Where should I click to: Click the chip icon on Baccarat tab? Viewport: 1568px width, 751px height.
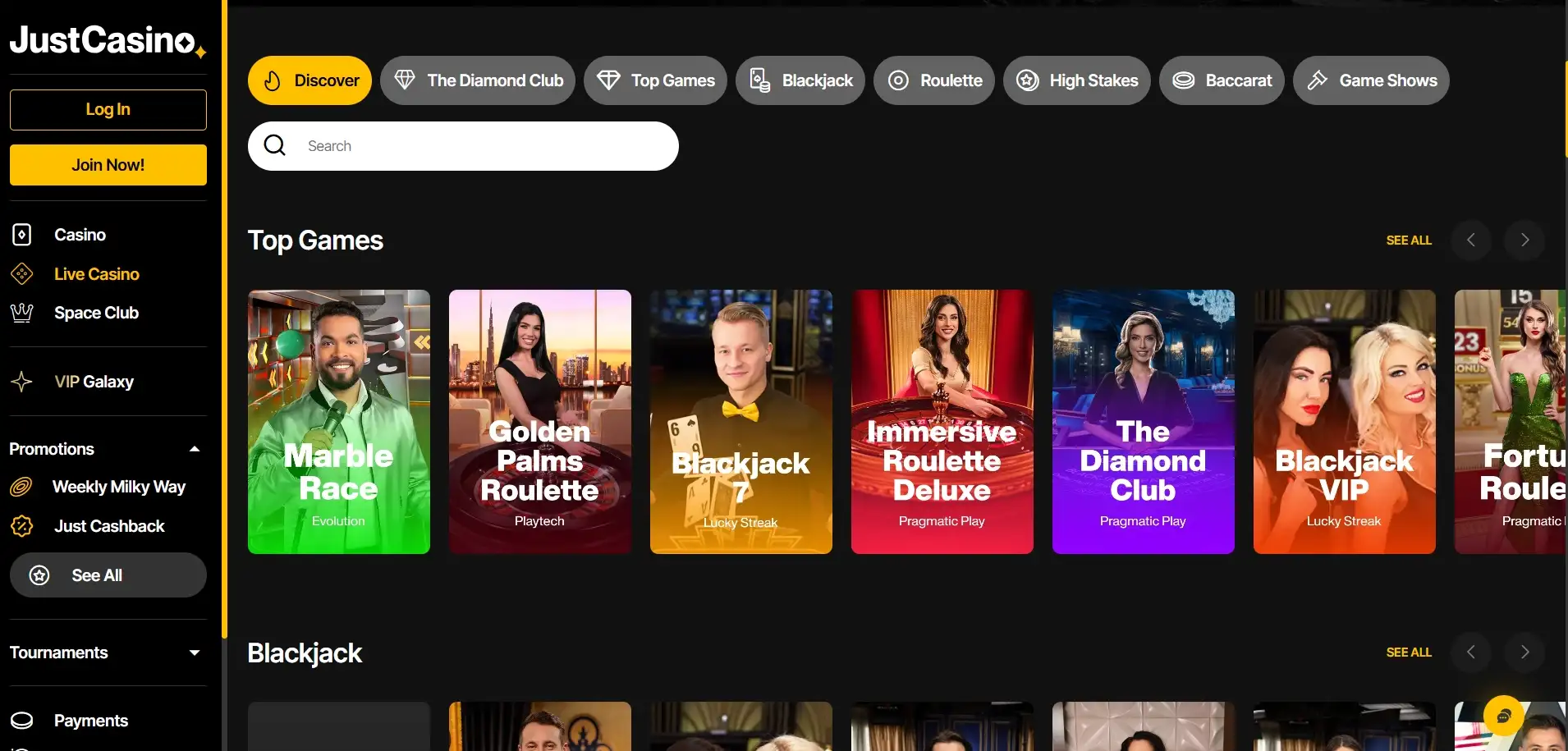pyautogui.click(x=1184, y=80)
